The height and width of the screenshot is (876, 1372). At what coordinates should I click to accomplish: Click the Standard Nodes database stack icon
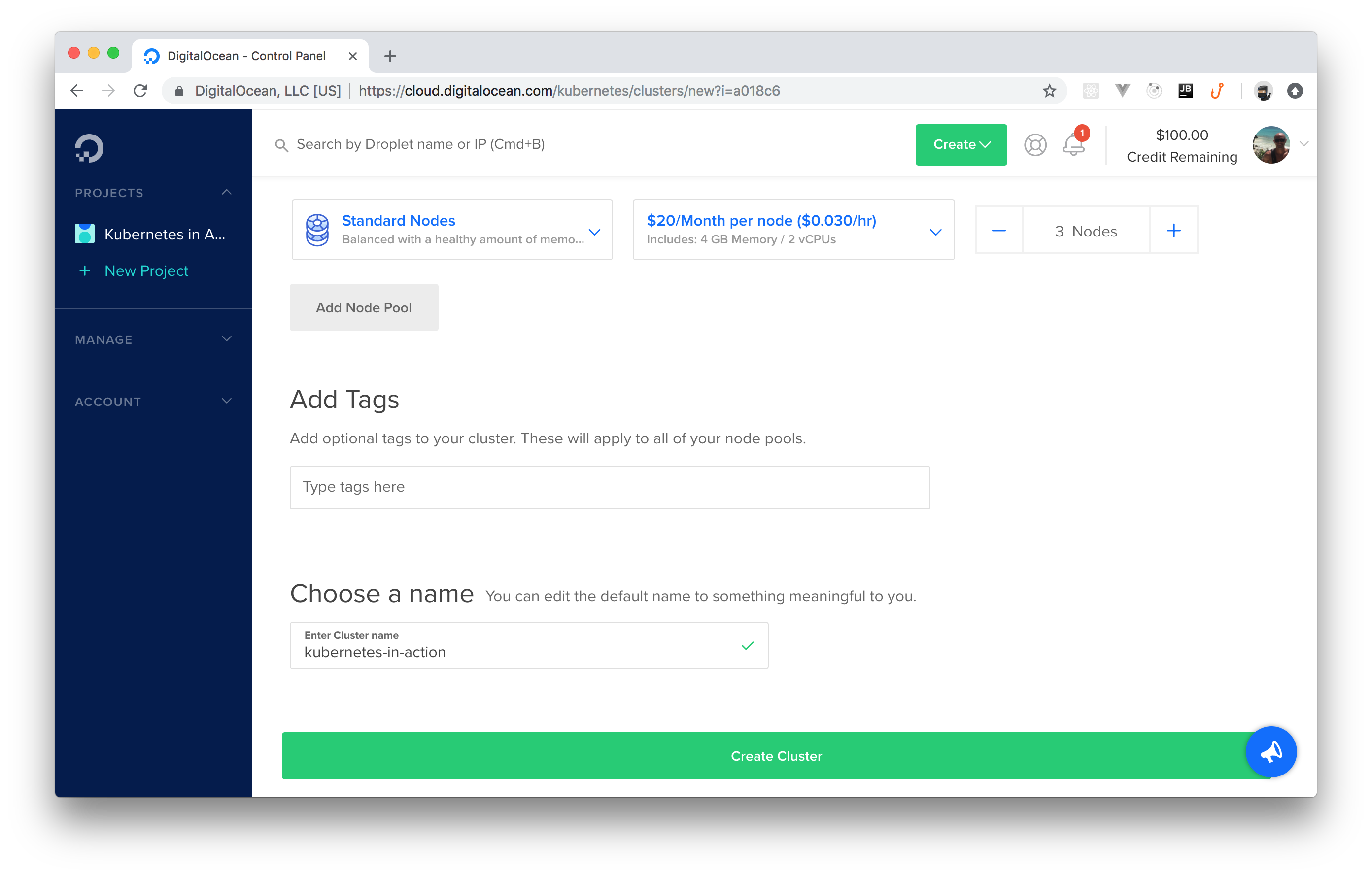[318, 230]
